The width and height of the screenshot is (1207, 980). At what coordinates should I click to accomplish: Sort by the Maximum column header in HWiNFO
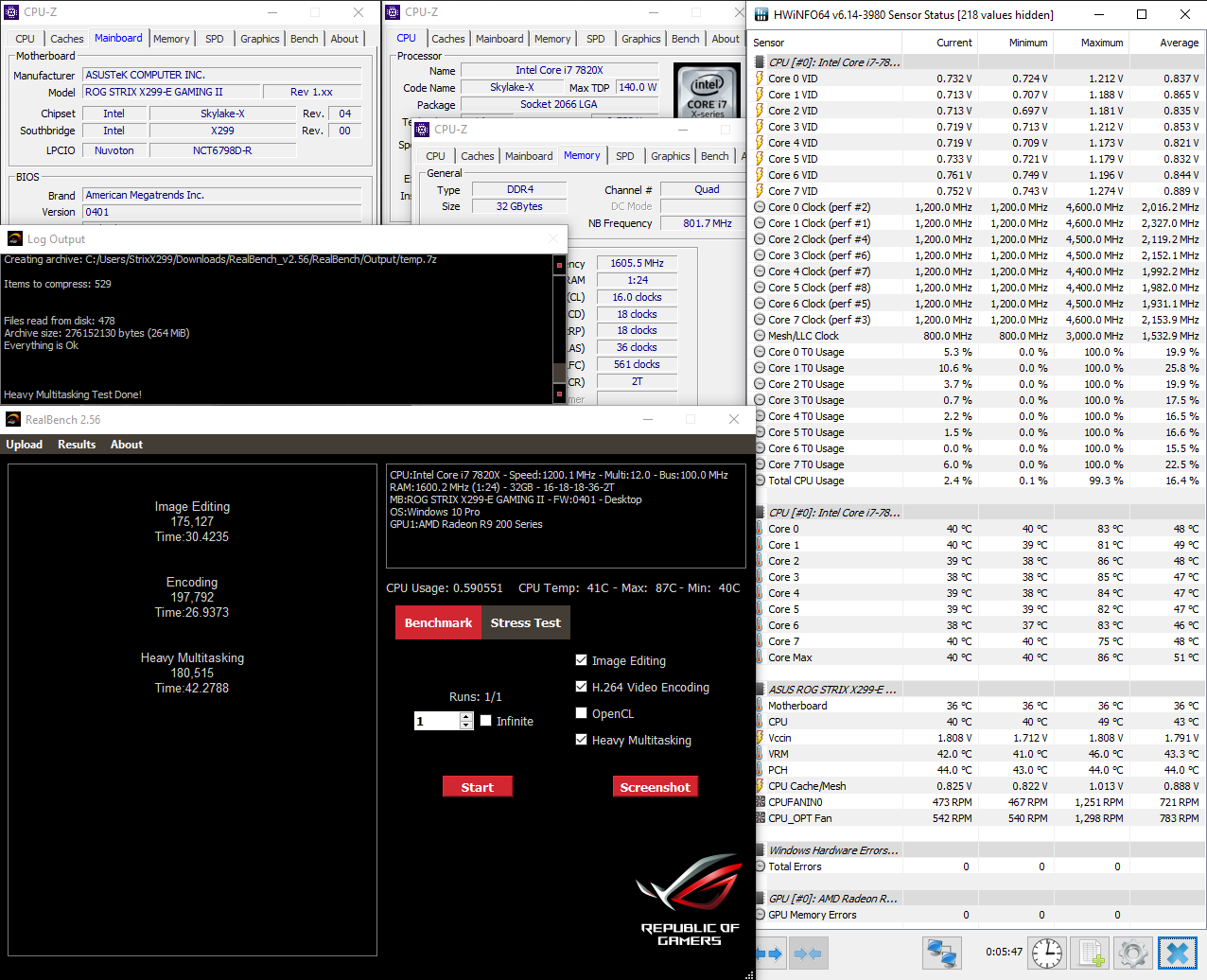[x=1093, y=43]
